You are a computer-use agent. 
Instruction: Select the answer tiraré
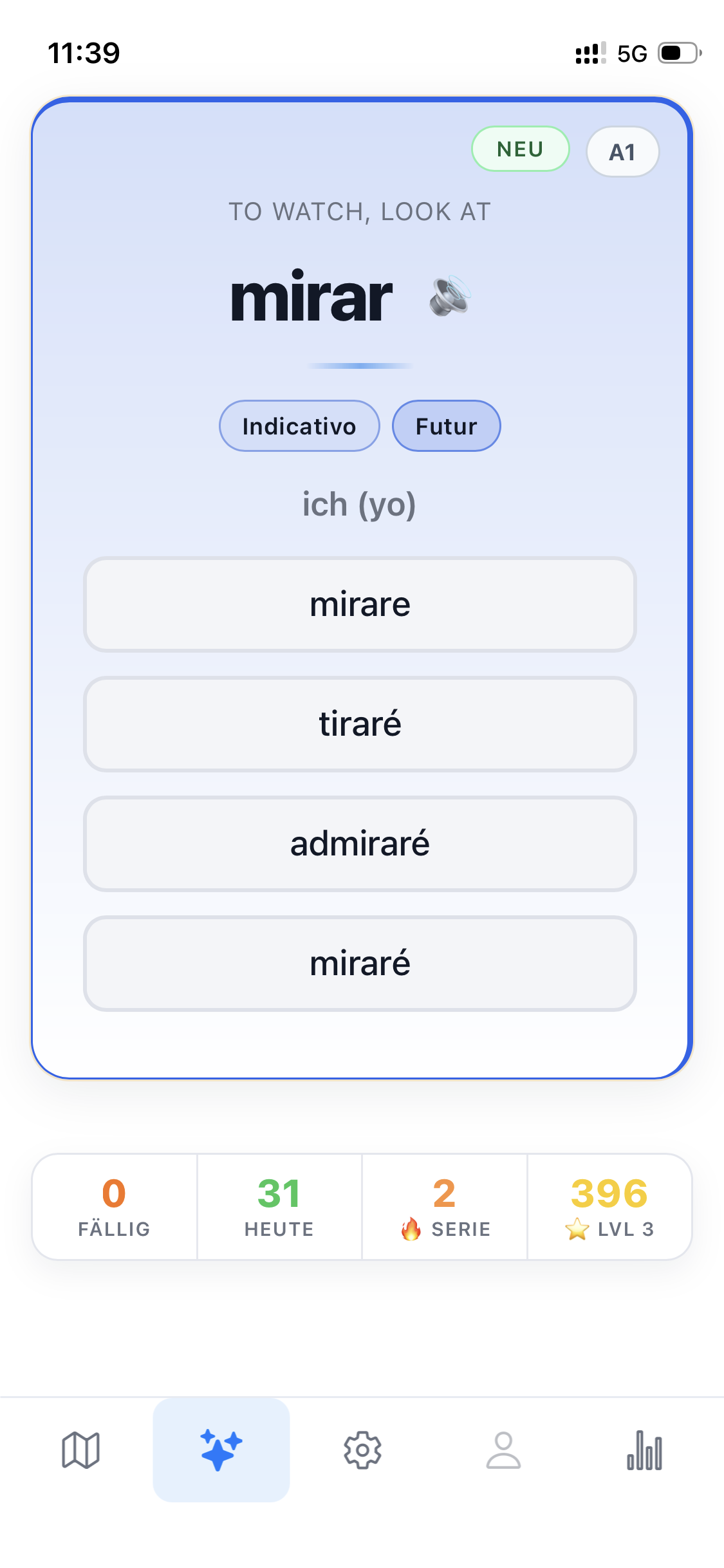[x=362, y=723]
